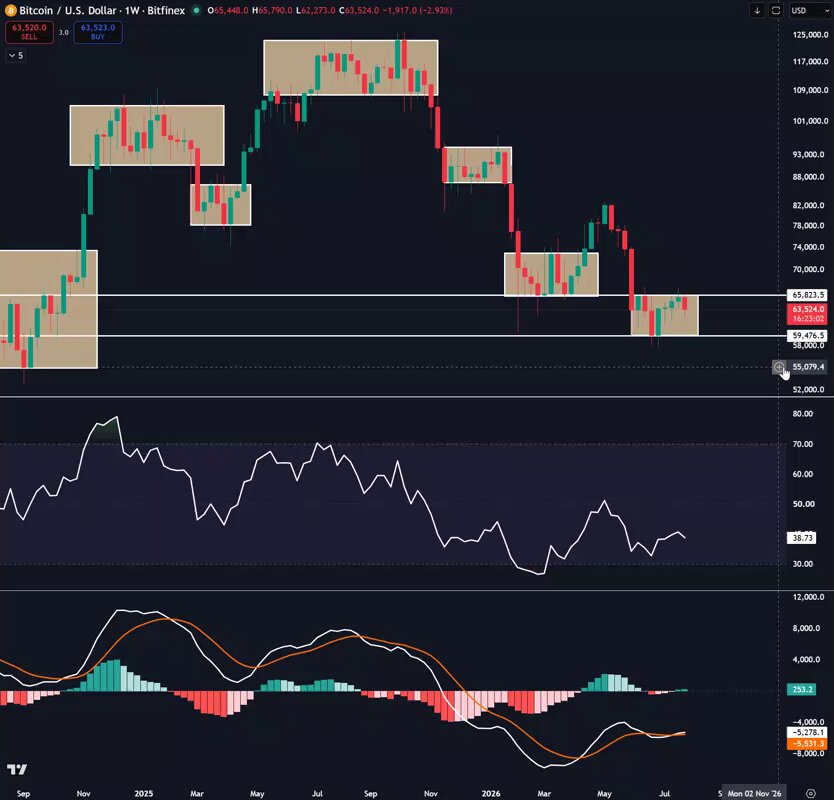Click the H65,790.0 high value
Screen dimensions: 834x800
pyautogui.click(x=272, y=10)
